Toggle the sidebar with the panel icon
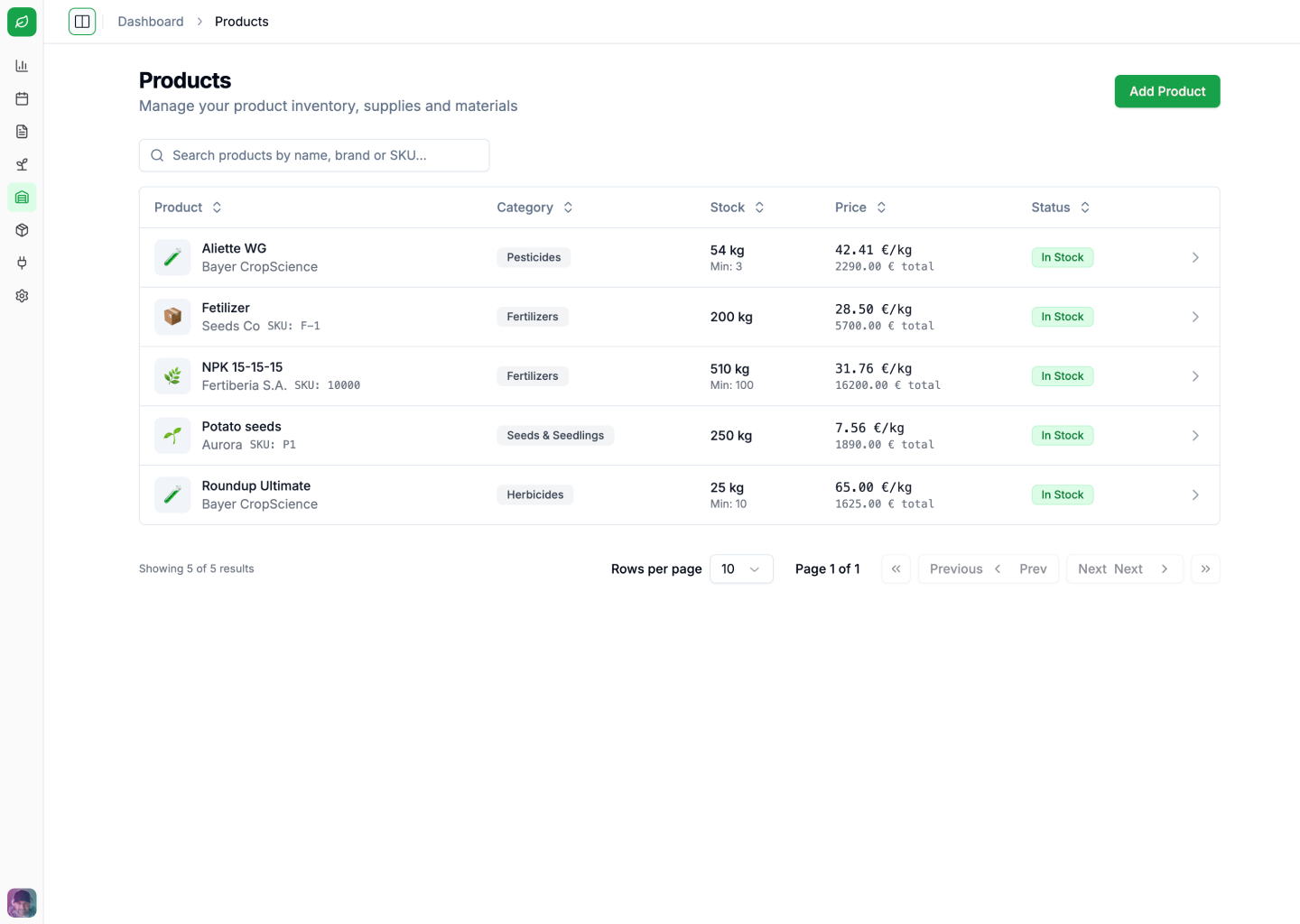The width and height of the screenshot is (1300, 924). point(82,21)
